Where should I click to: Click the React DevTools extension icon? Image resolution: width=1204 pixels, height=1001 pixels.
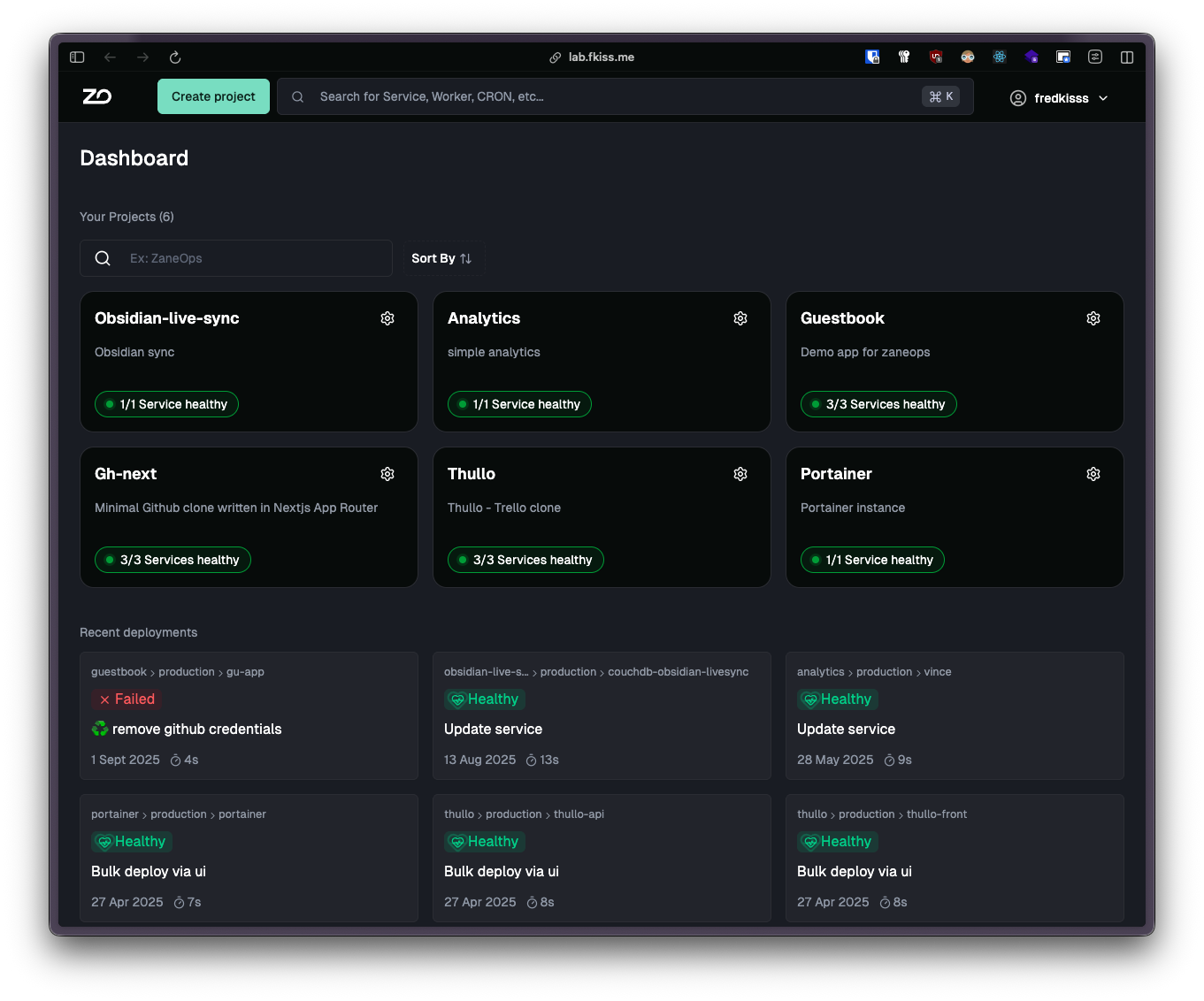[1000, 57]
